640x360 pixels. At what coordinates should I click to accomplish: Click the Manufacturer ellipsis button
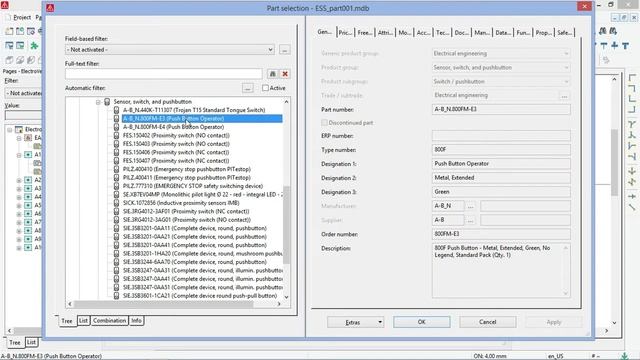(x=470, y=206)
